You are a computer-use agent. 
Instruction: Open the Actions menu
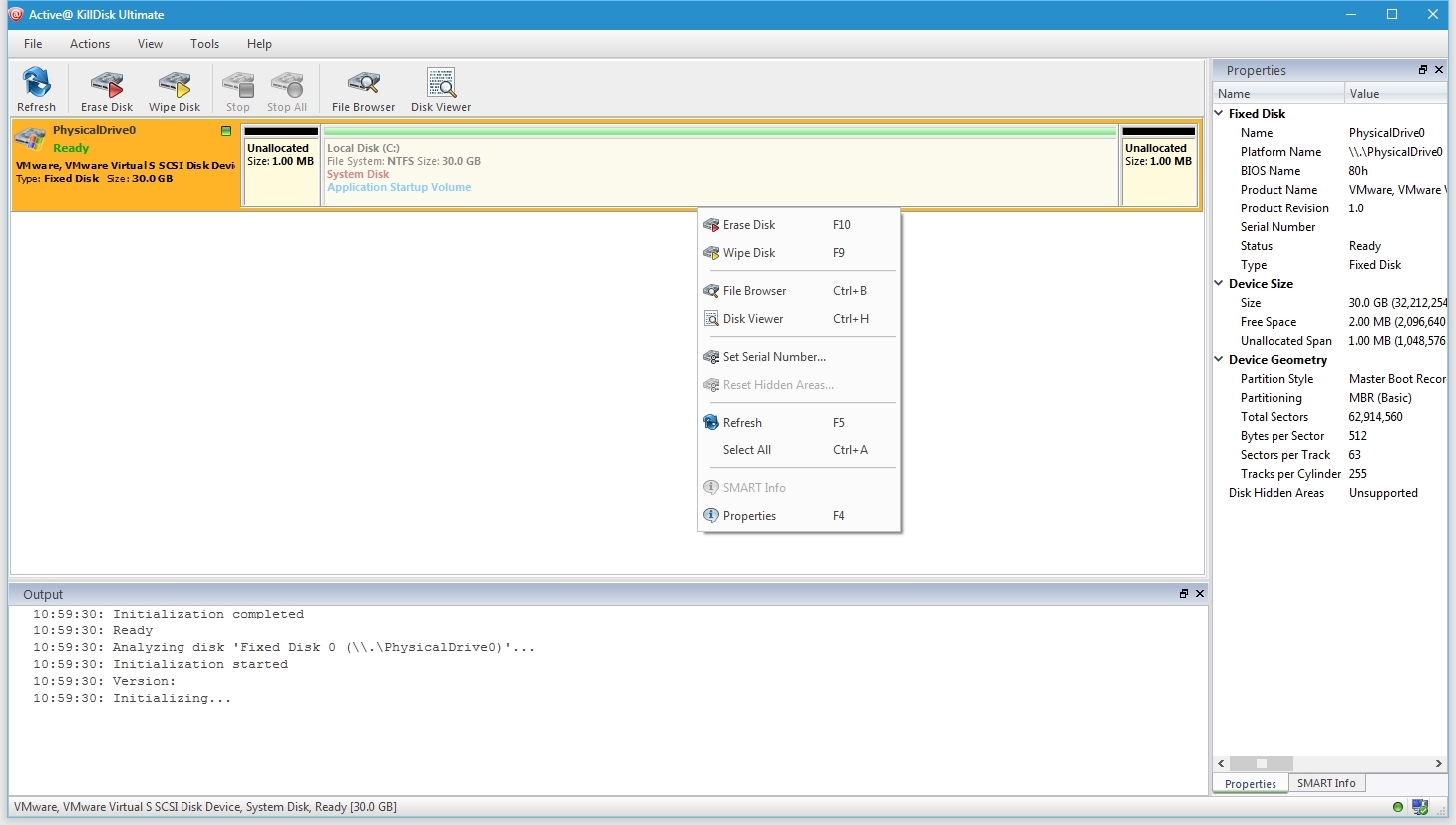90,44
